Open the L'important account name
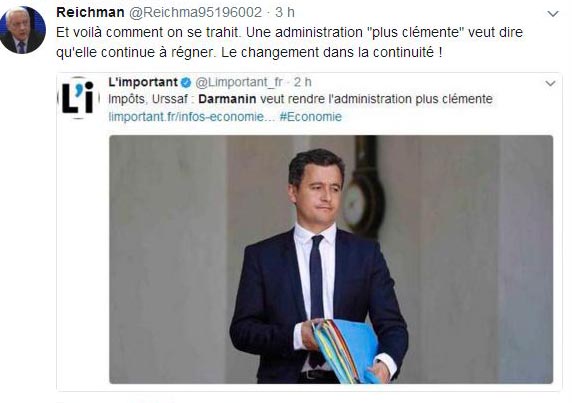572x403 pixels. click(143, 82)
